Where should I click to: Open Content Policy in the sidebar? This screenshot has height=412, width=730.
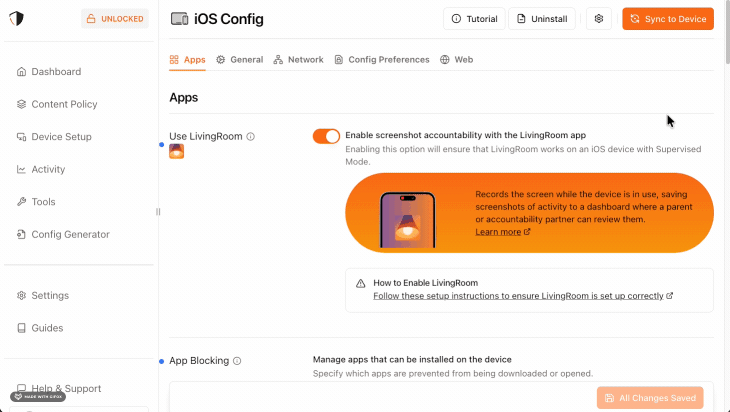[x=57, y=104]
